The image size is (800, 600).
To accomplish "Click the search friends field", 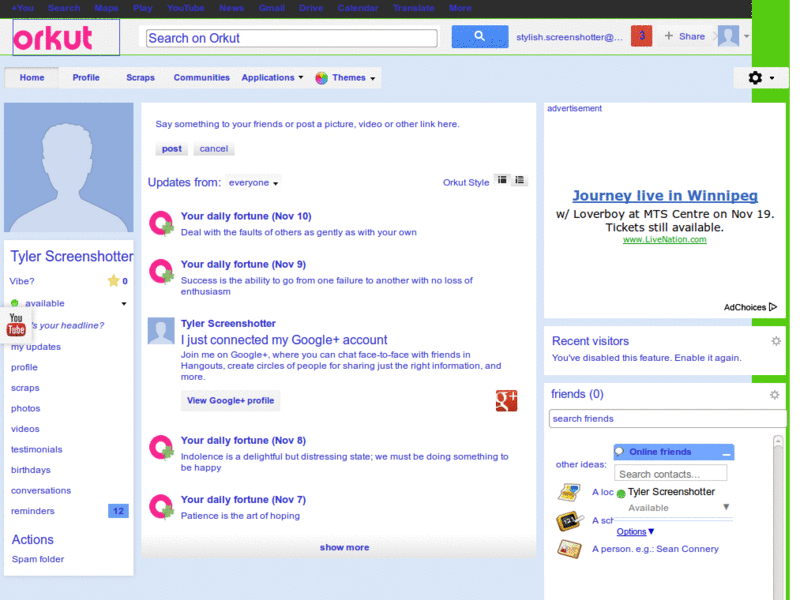I will [667, 419].
